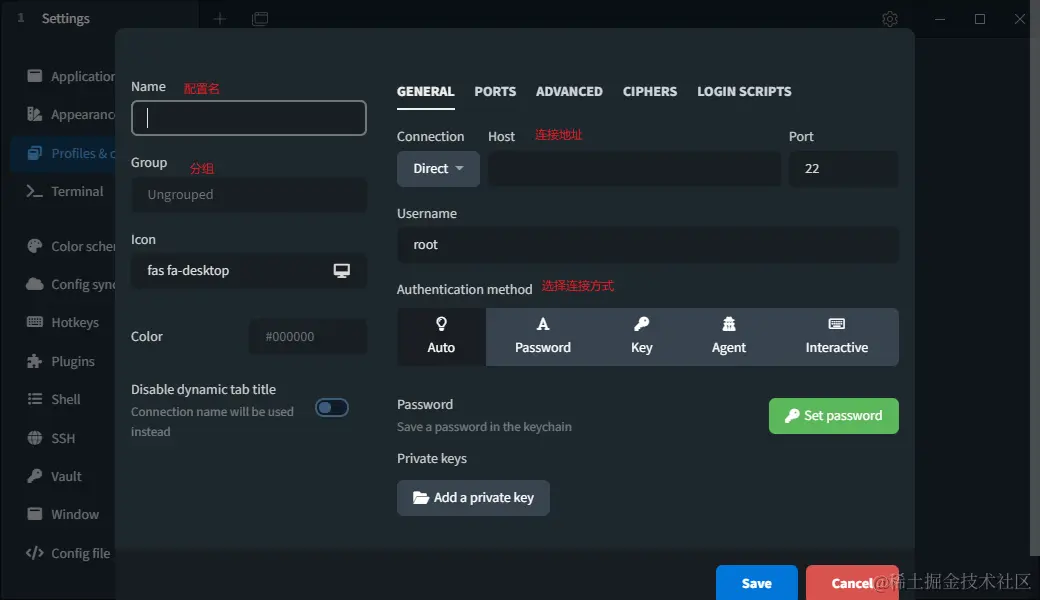1040x600 pixels.
Task: Select Password authentication method
Action: coord(543,336)
